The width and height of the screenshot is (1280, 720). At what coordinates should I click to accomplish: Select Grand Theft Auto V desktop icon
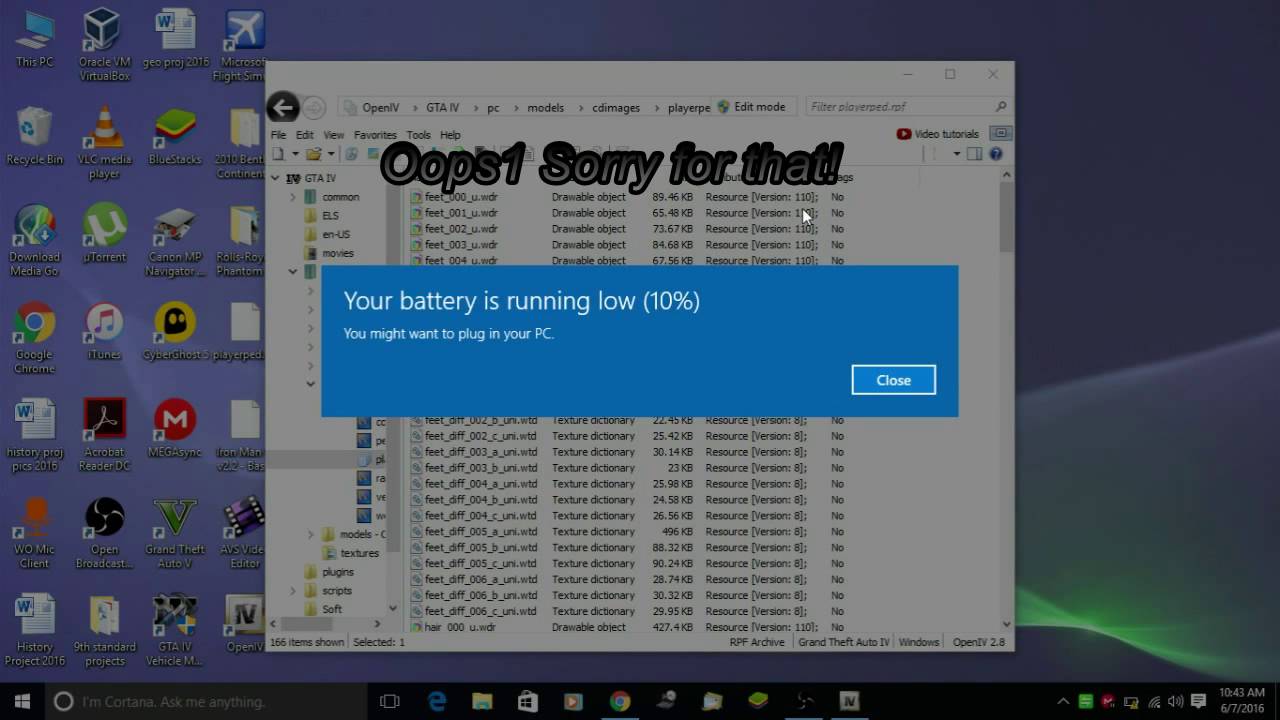click(175, 533)
